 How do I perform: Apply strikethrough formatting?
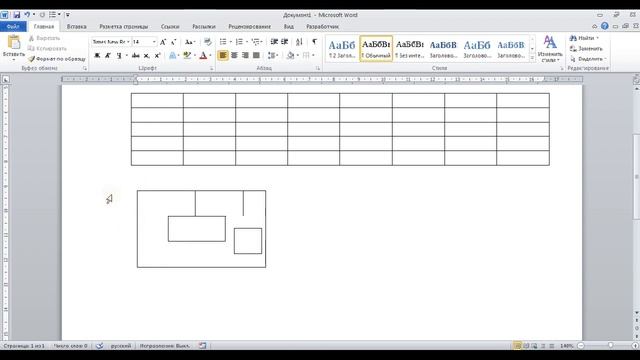point(136,56)
